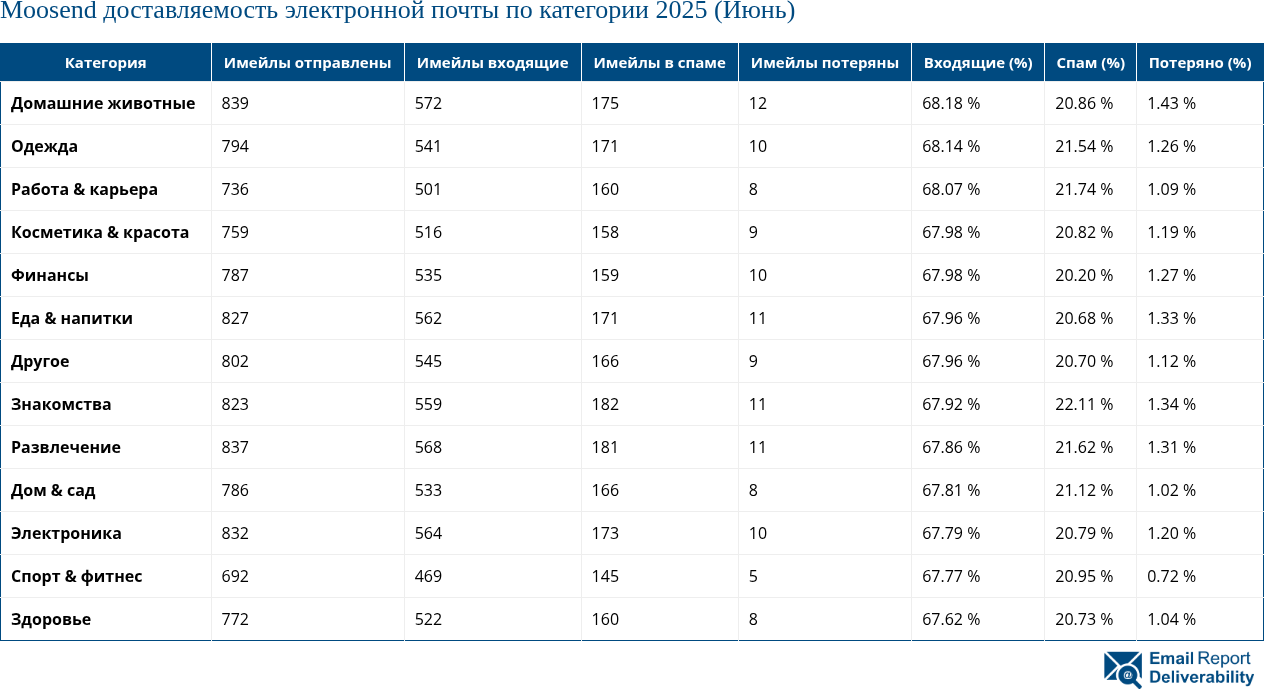1264x689 pixels.
Task: Select the Дом & сад row label
Action: point(53,490)
